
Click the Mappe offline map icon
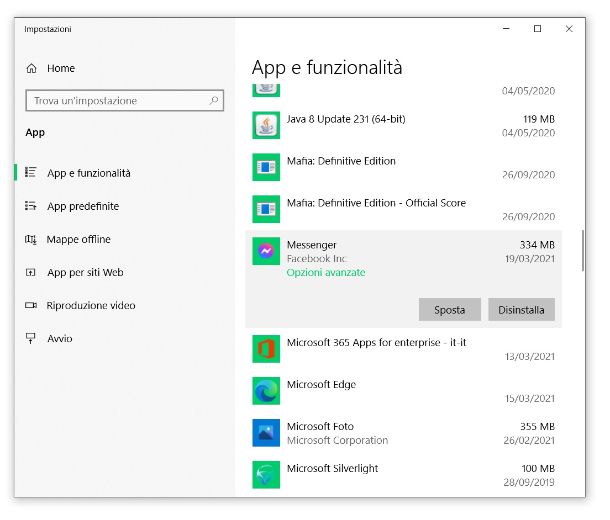31,239
